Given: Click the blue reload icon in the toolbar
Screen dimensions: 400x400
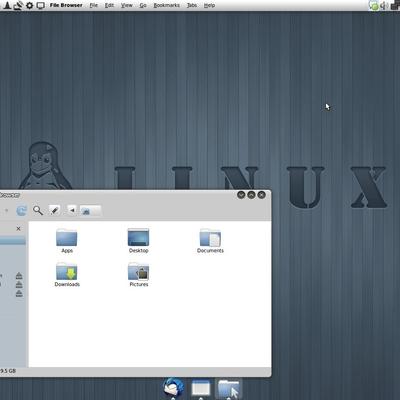Looking at the screenshot, I should (x=22, y=210).
